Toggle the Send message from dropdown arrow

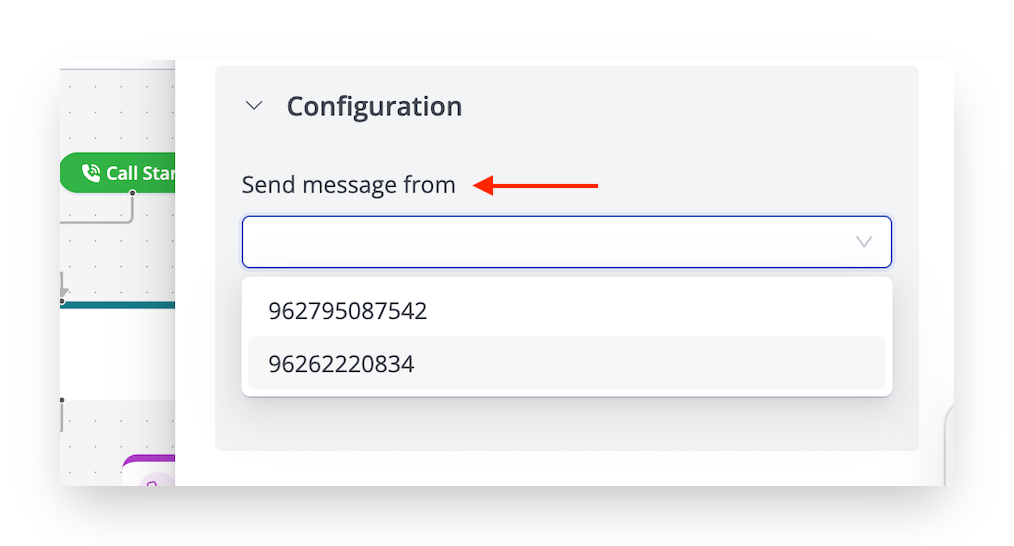864,242
